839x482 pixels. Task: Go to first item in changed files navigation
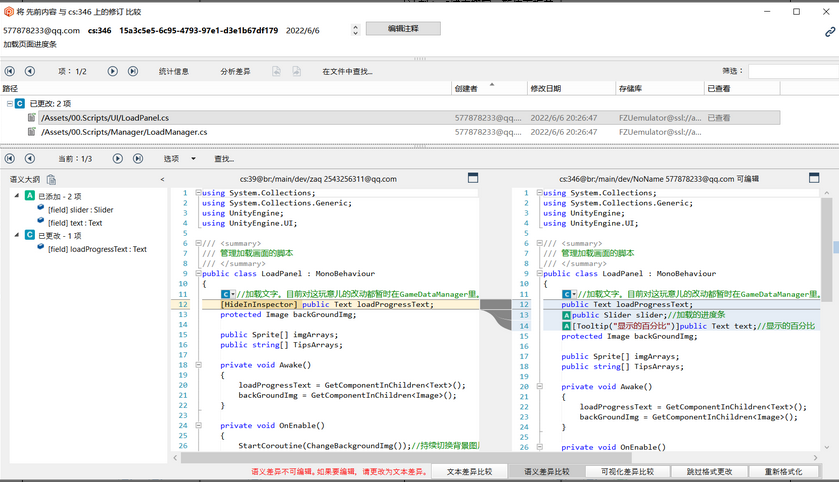click(x=10, y=72)
